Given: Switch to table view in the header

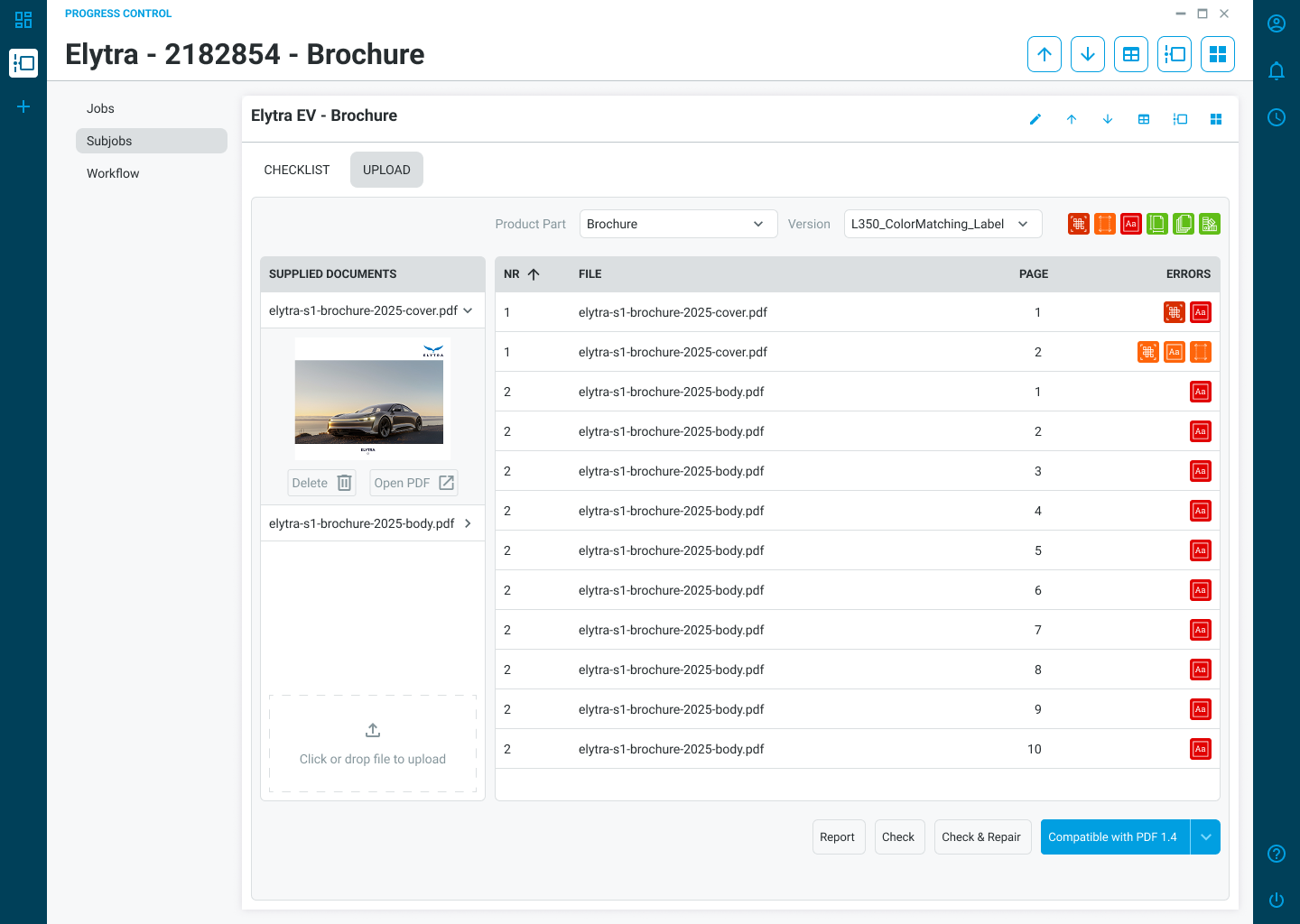Looking at the screenshot, I should 1131,54.
